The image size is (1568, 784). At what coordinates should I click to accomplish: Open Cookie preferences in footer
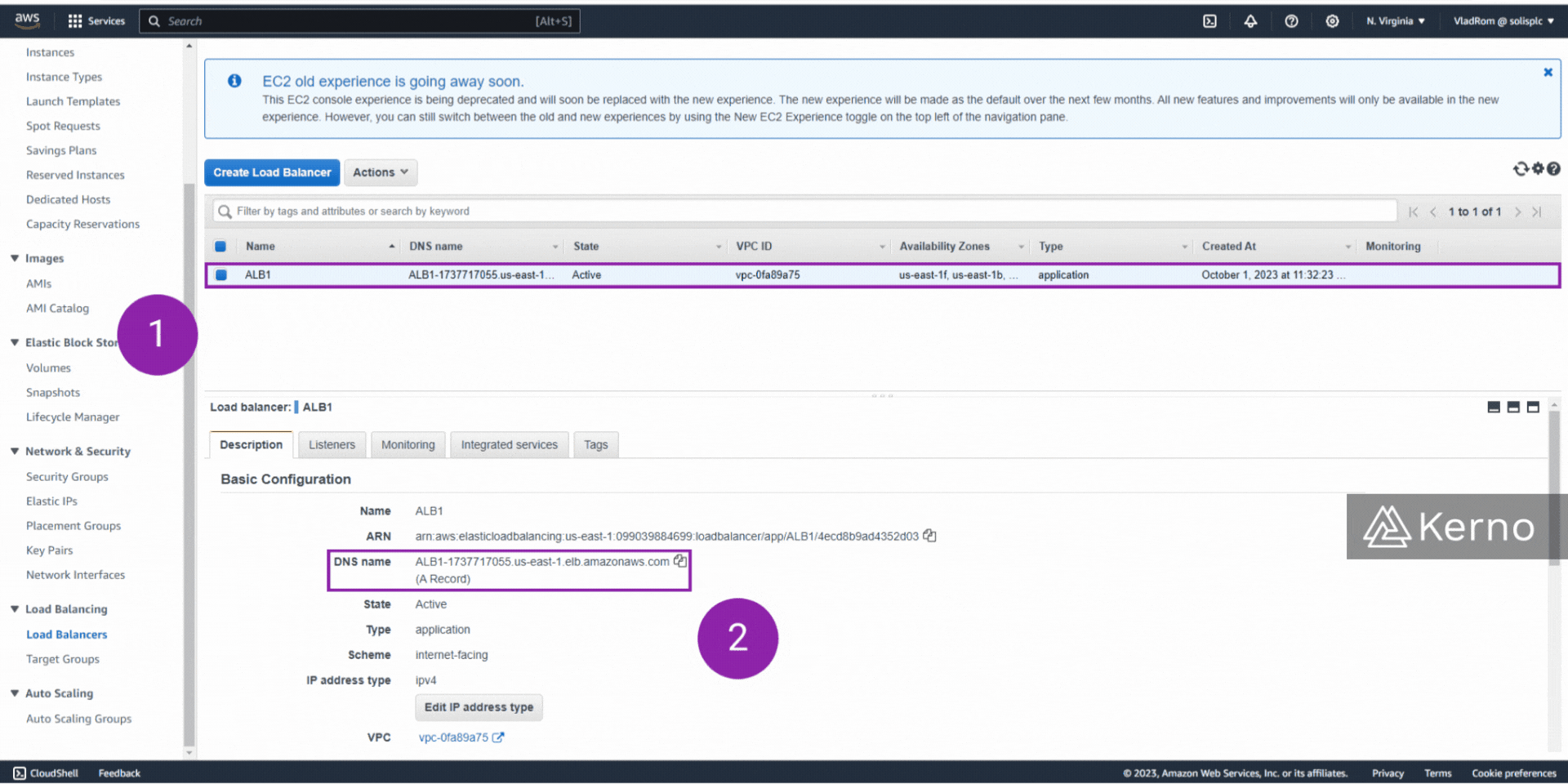1514,773
